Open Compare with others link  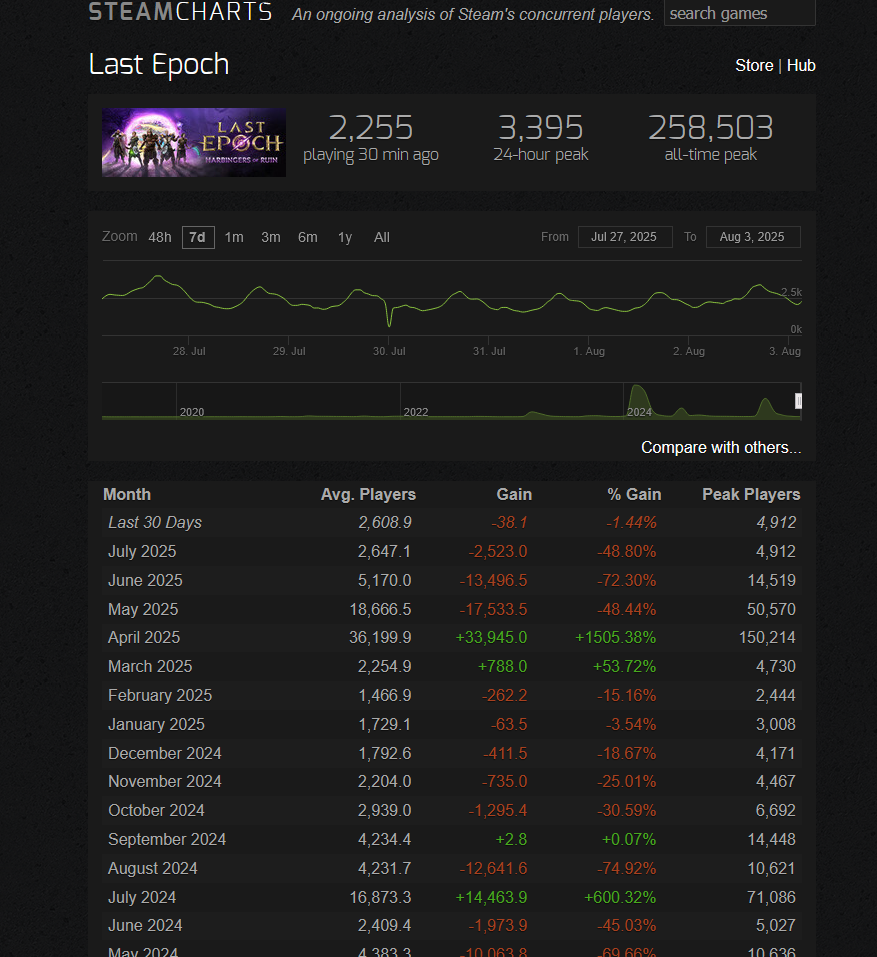pos(721,447)
